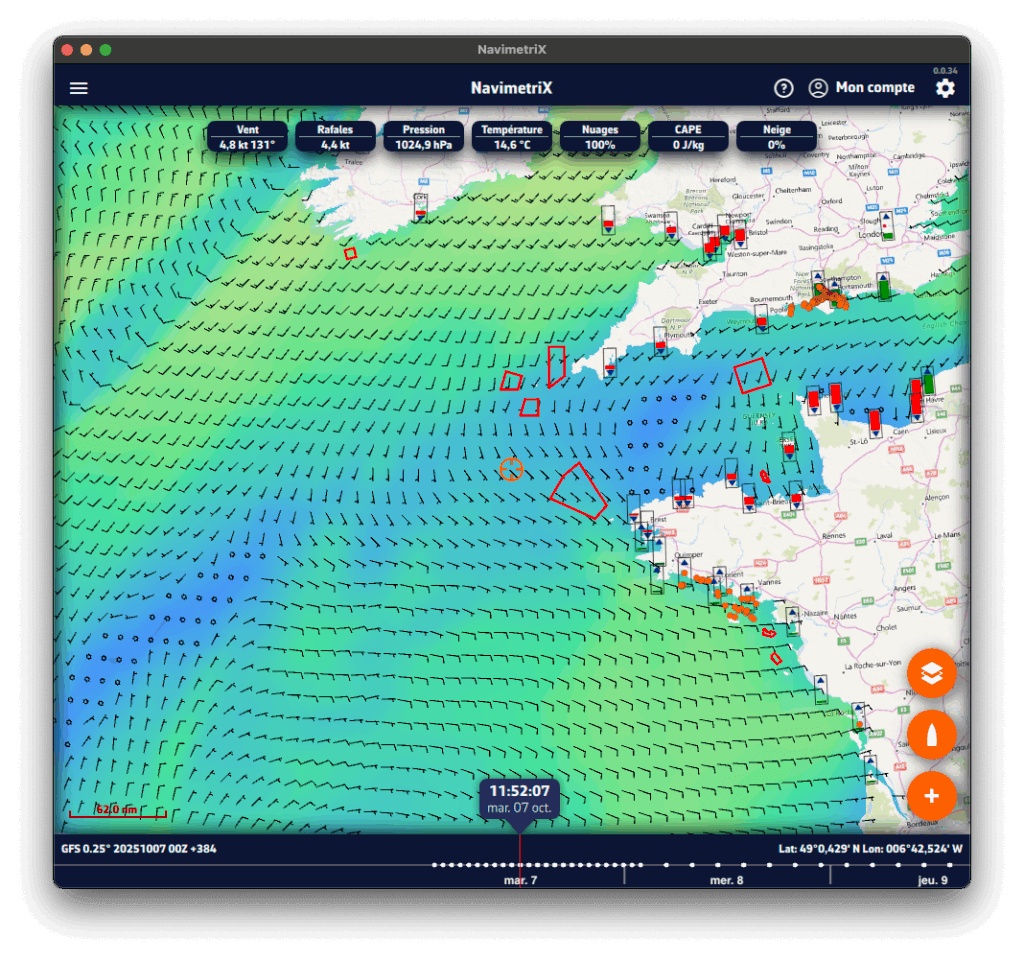The image size is (1024, 959).
Task: Select the Température data chip
Action: point(512,137)
